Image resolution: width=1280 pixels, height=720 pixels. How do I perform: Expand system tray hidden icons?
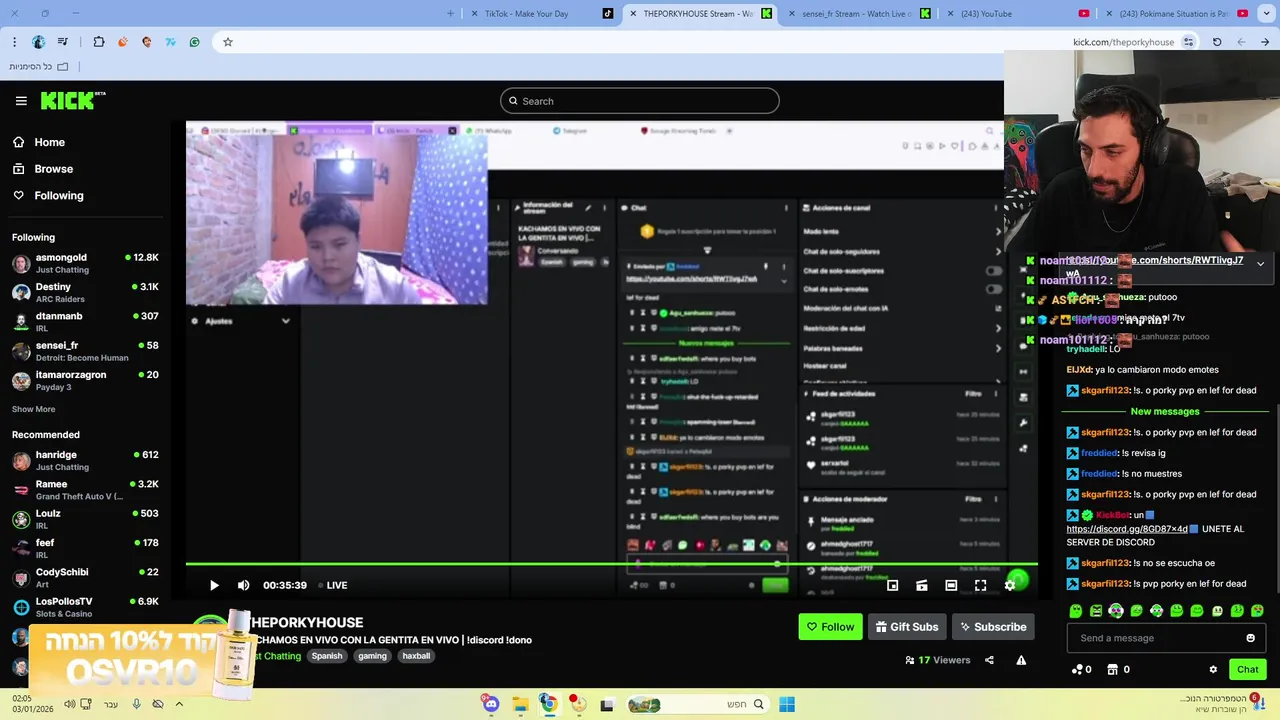click(x=179, y=704)
